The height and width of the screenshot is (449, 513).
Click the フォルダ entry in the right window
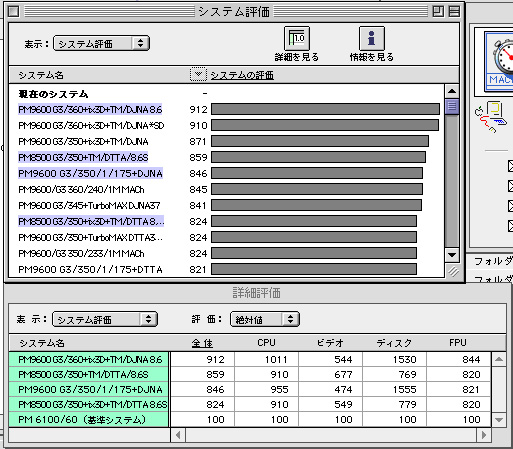point(493,261)
